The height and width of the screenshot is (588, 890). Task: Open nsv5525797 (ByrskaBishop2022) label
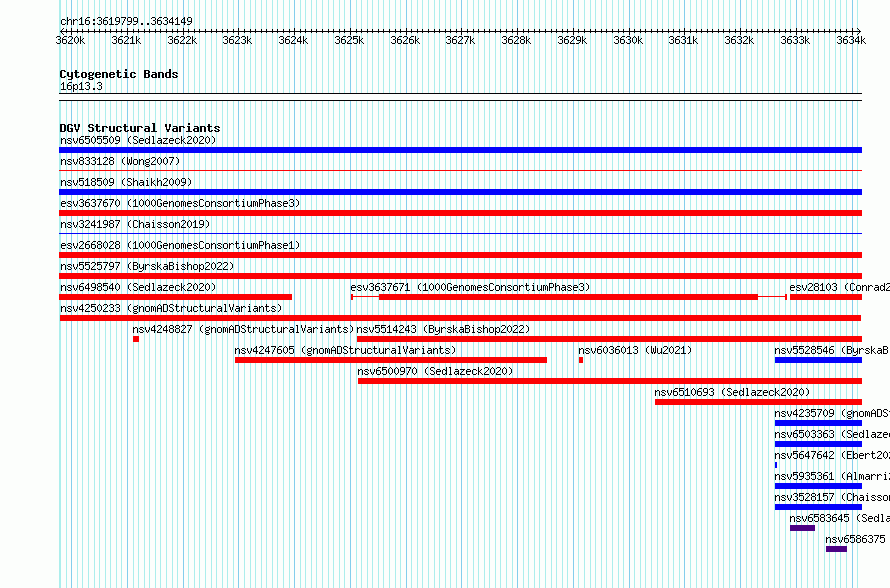tap(147, 266)
